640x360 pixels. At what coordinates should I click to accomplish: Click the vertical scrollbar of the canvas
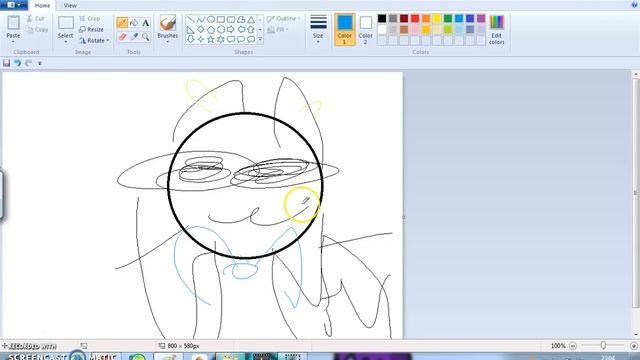[635, 192]
